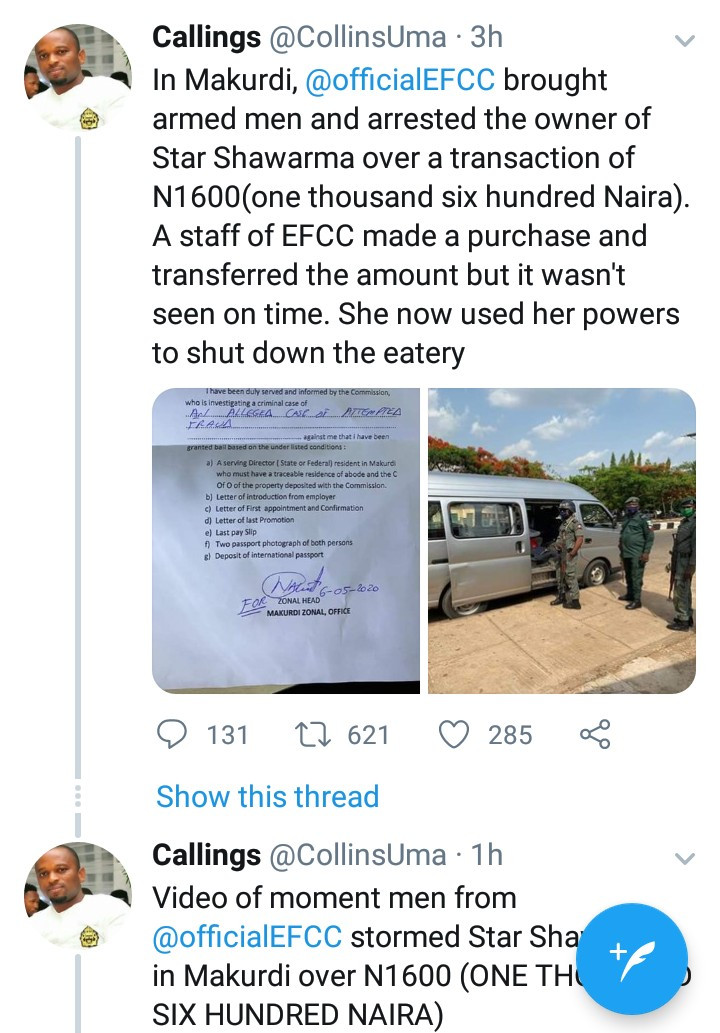Image resolution: width=720 pixels, height=1033 pixels.
Task: Show this thread
Action: (x=268, y=796)
